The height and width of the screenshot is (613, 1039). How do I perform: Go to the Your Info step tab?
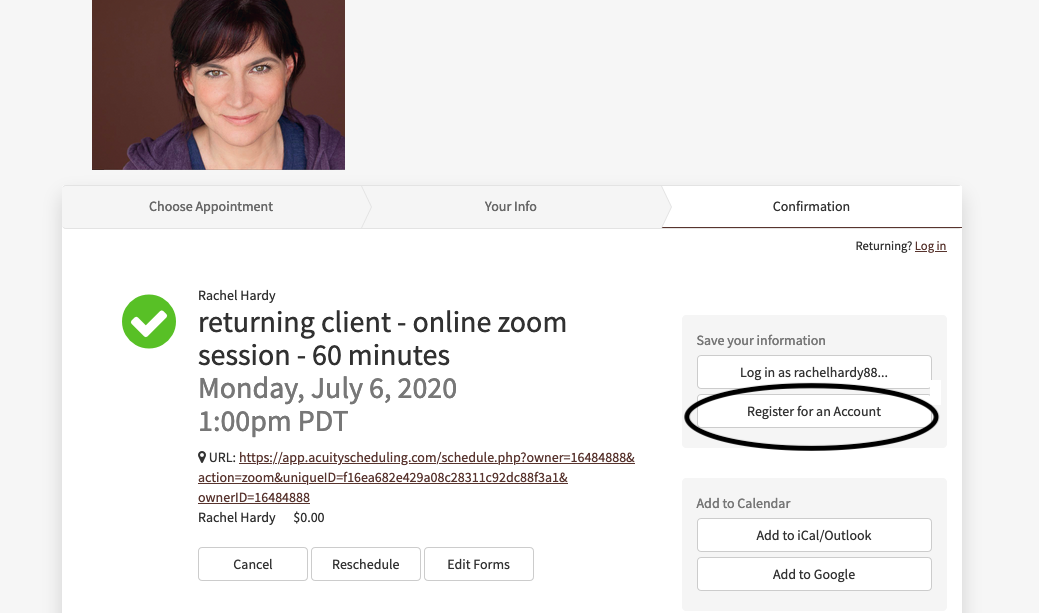coord(510,207)
